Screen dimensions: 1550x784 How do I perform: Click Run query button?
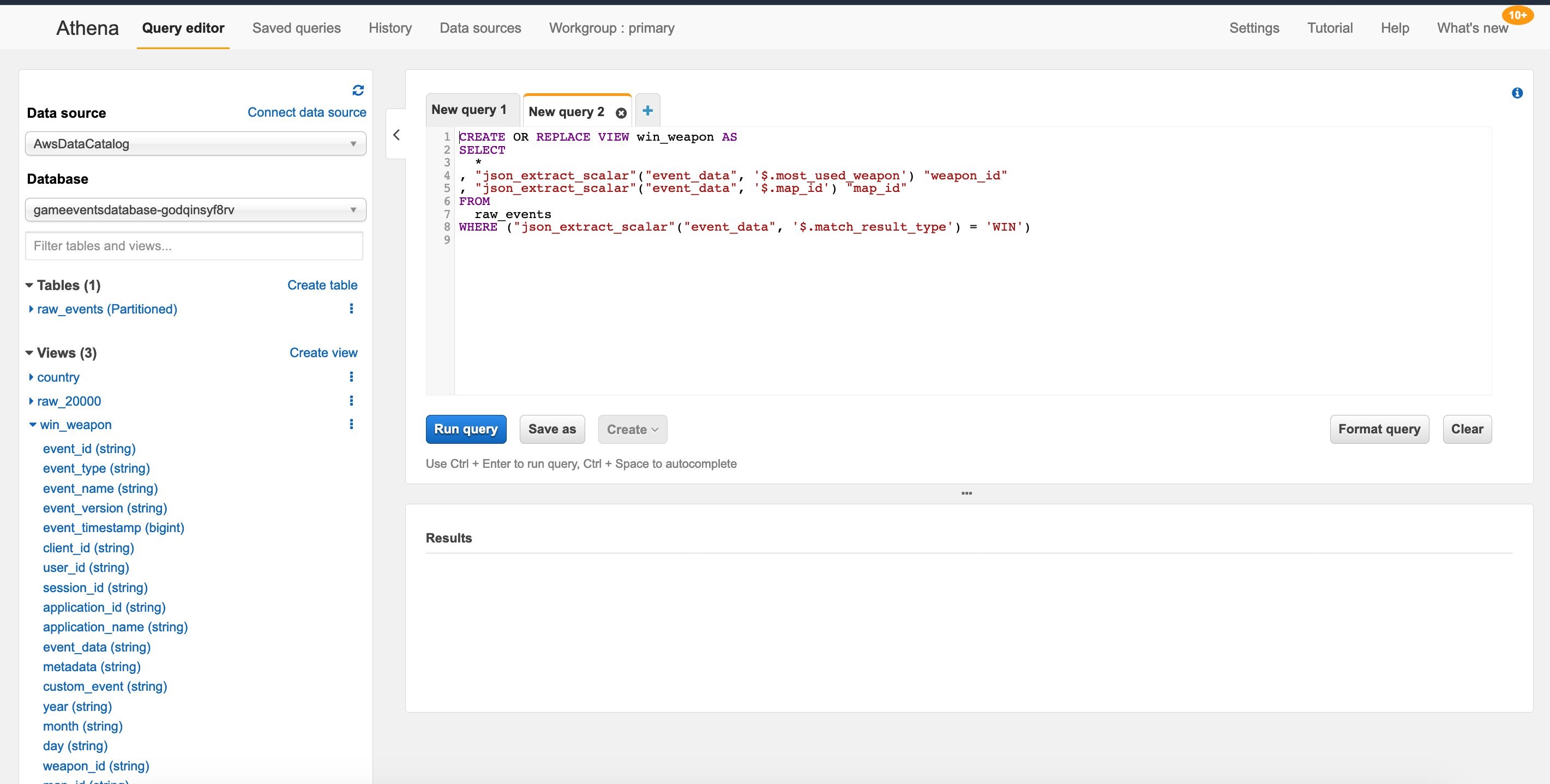pos(466,429)
